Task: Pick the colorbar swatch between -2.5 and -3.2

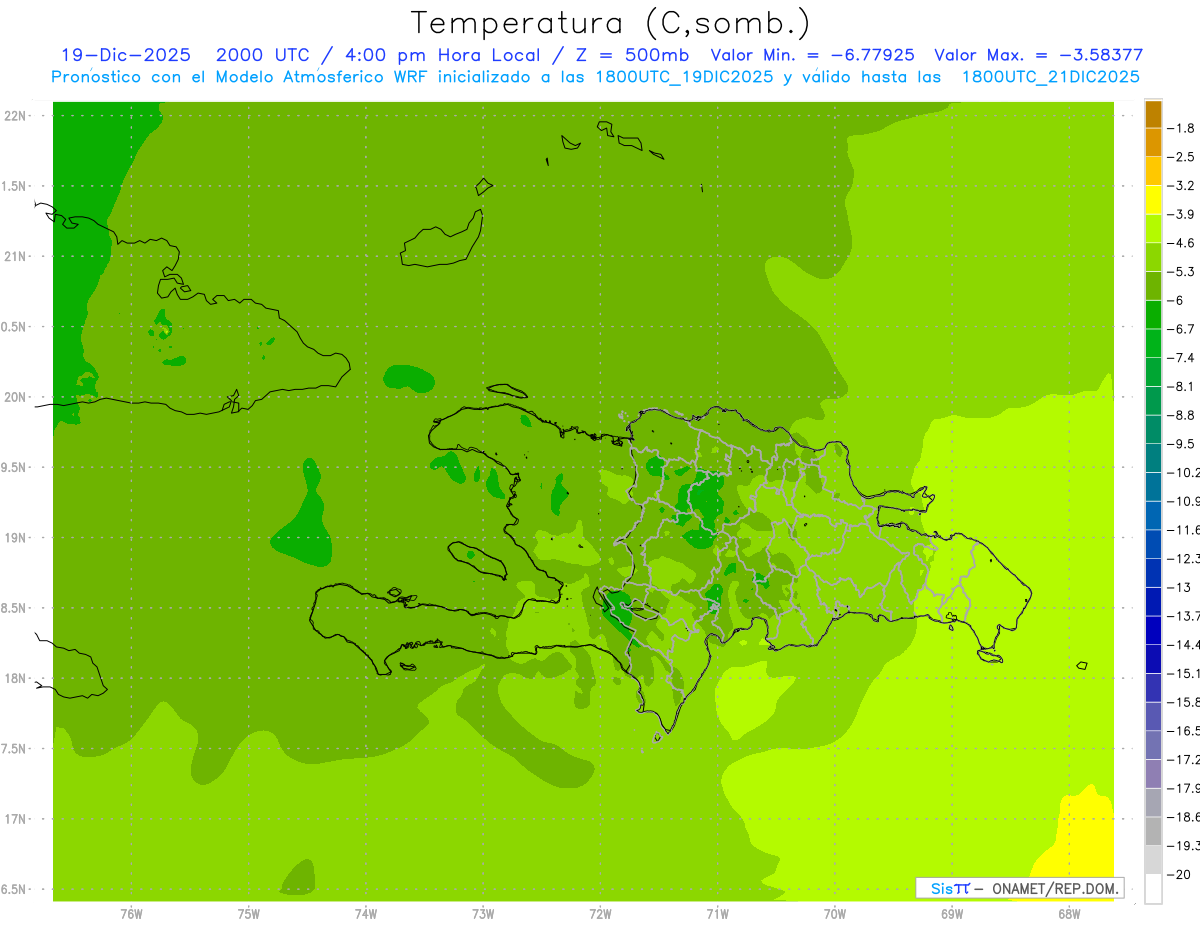Action: (1154, 171)
